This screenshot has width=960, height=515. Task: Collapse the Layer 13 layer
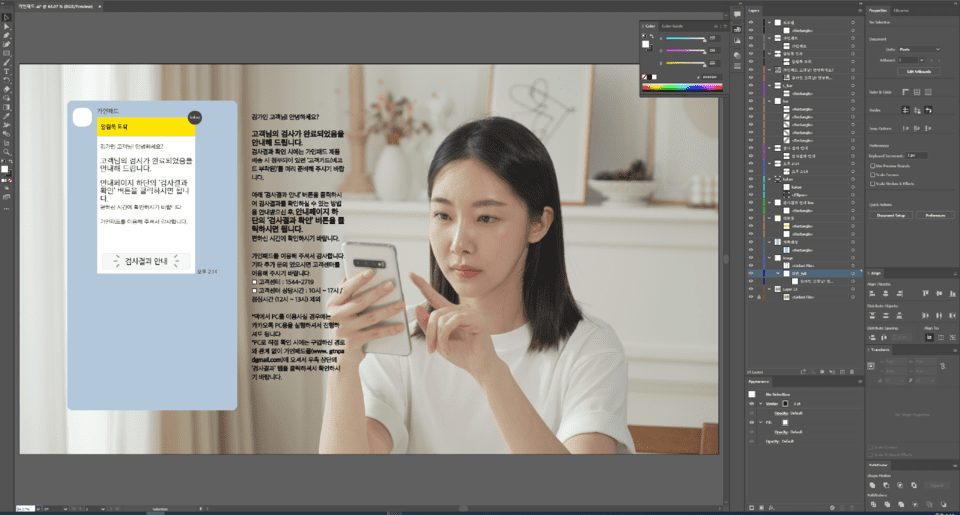[769, 289]
